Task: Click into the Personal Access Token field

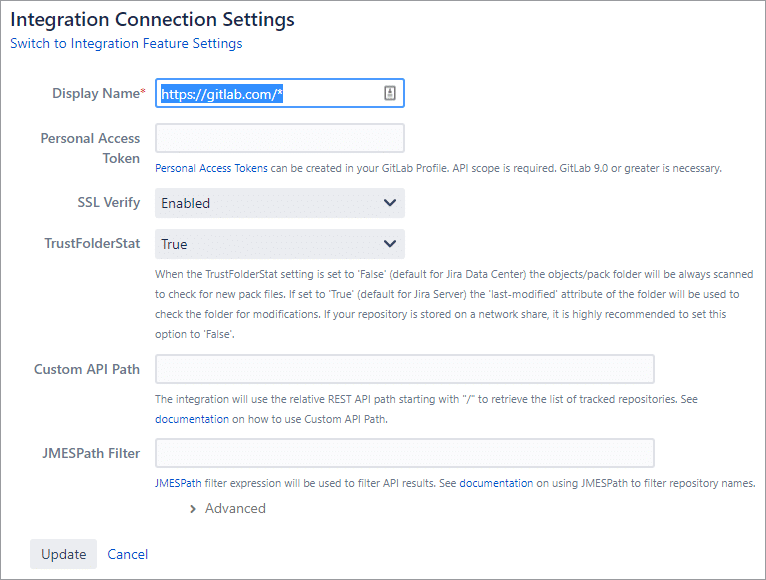Action: pyautogui.click(x=280, y=138)
